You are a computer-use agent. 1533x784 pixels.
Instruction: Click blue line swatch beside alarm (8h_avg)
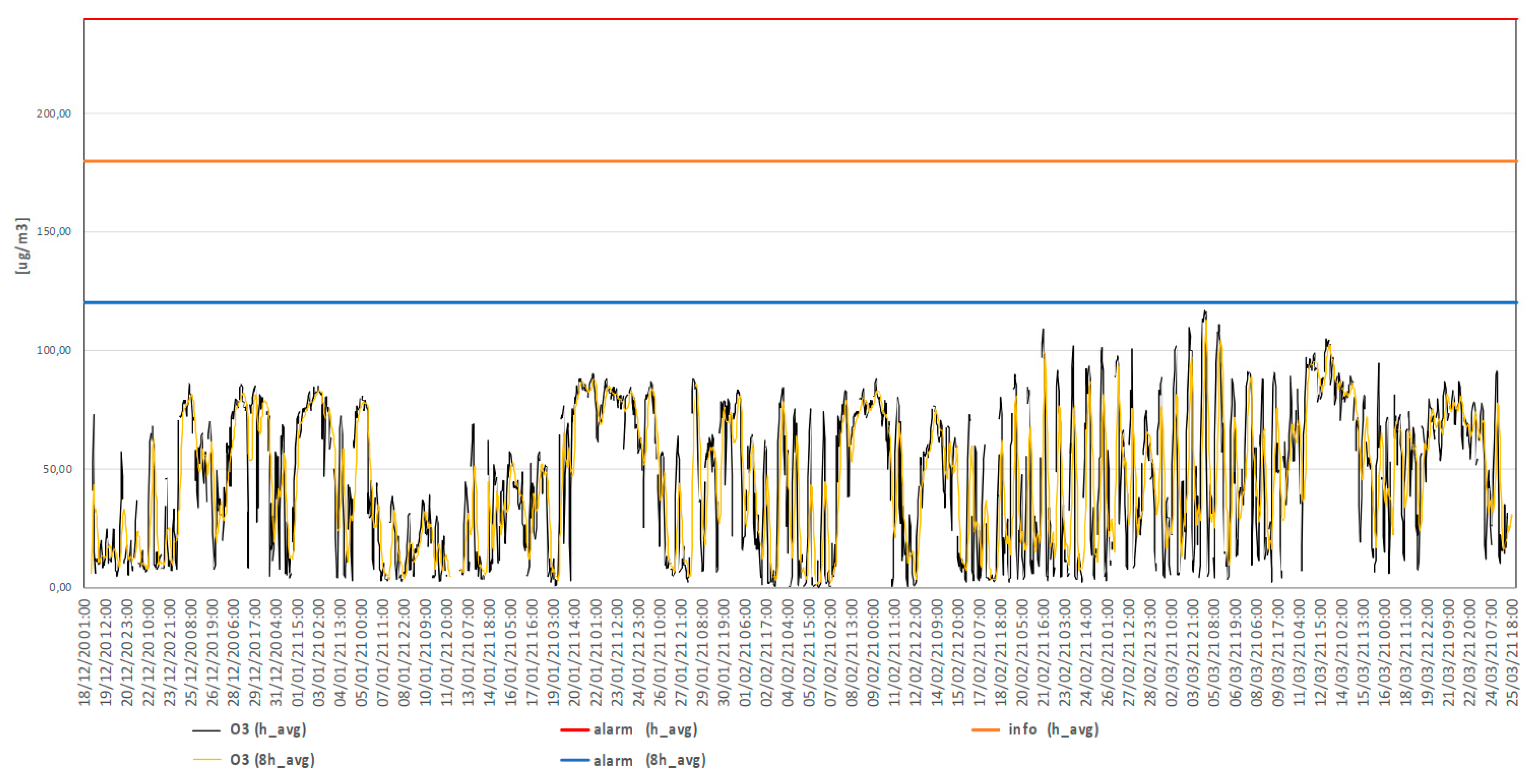click(574, 761)
